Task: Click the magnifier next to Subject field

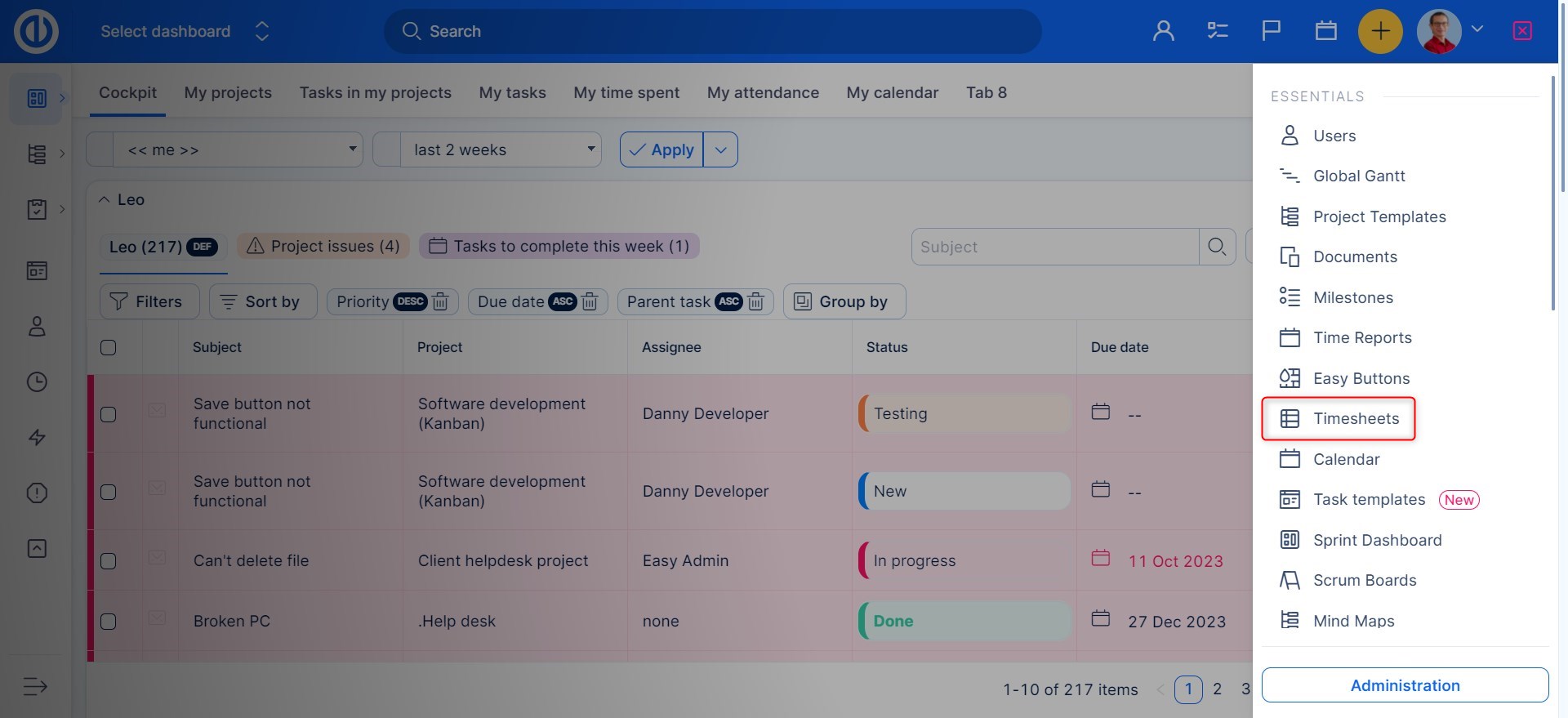Action: pos(1217,247)
